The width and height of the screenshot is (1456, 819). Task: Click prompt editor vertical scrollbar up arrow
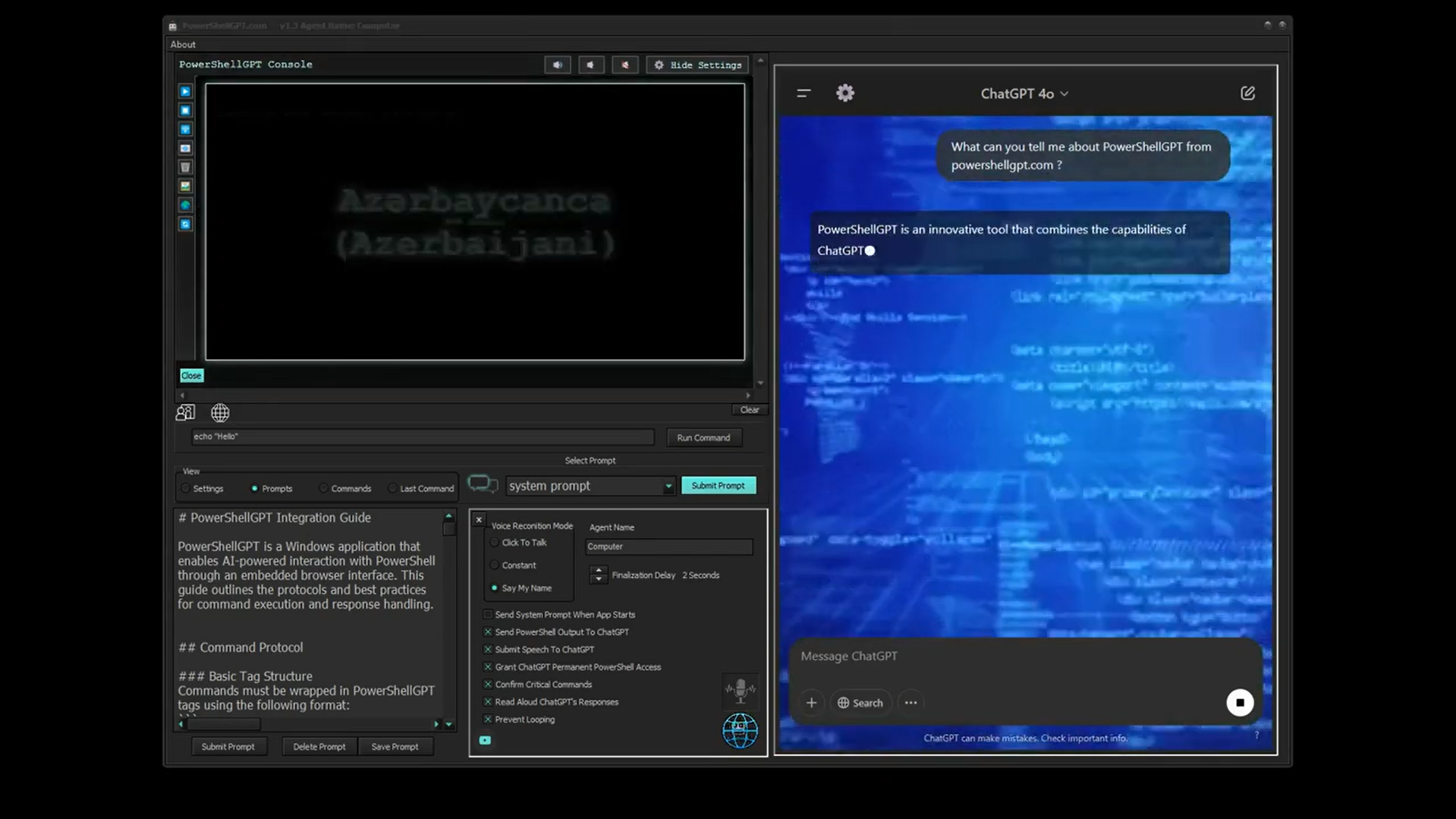point(448,516)
